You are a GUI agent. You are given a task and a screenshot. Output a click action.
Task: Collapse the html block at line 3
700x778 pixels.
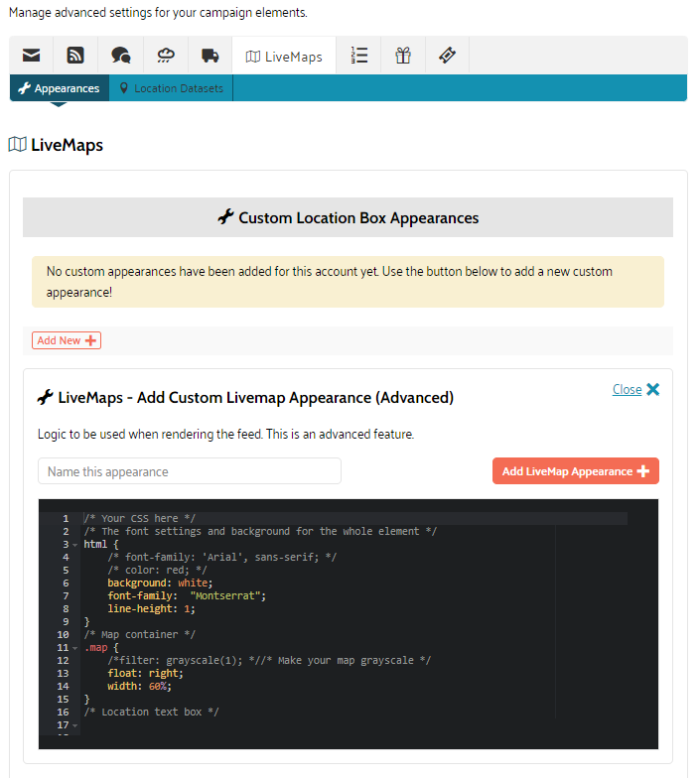click(x=75, y=545)
